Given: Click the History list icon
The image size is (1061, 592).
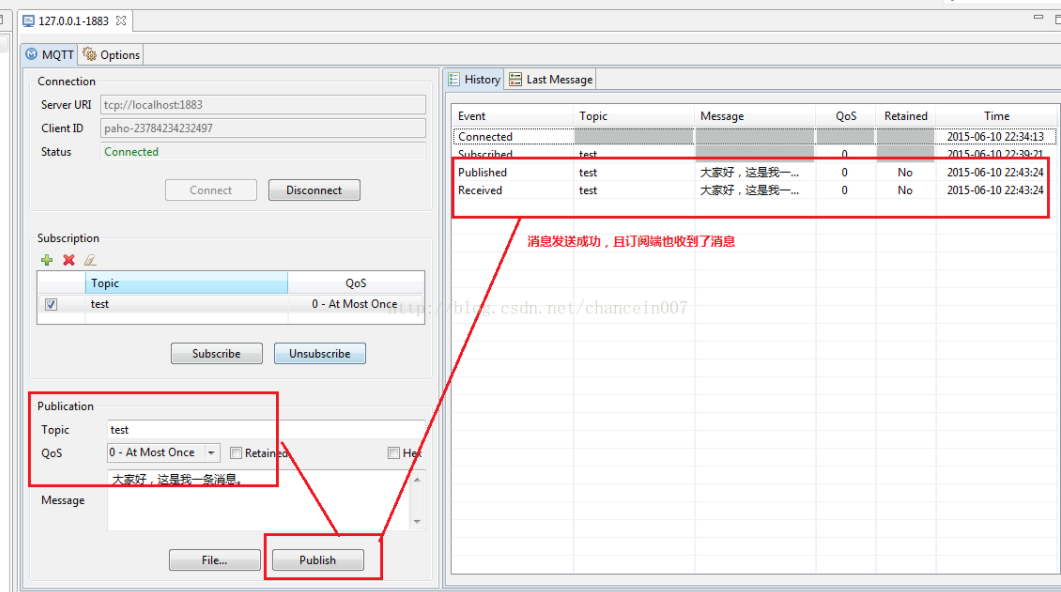Looking at the screenshot, I should pos(454,79).
